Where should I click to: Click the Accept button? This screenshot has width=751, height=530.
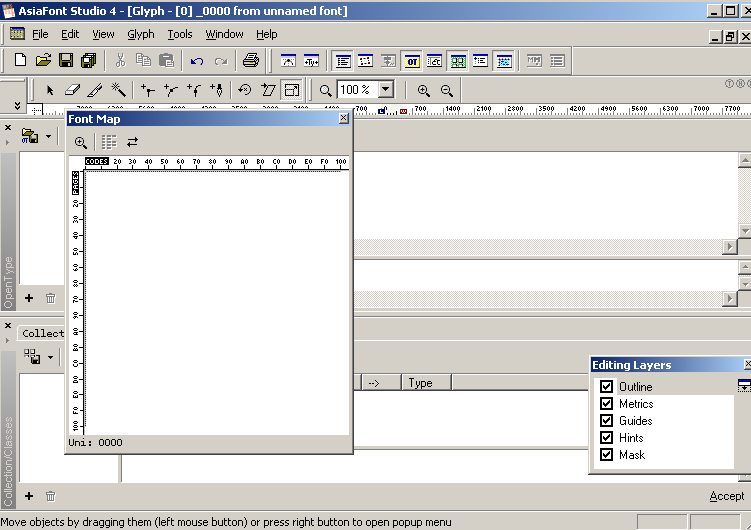[x=727, y=496]
